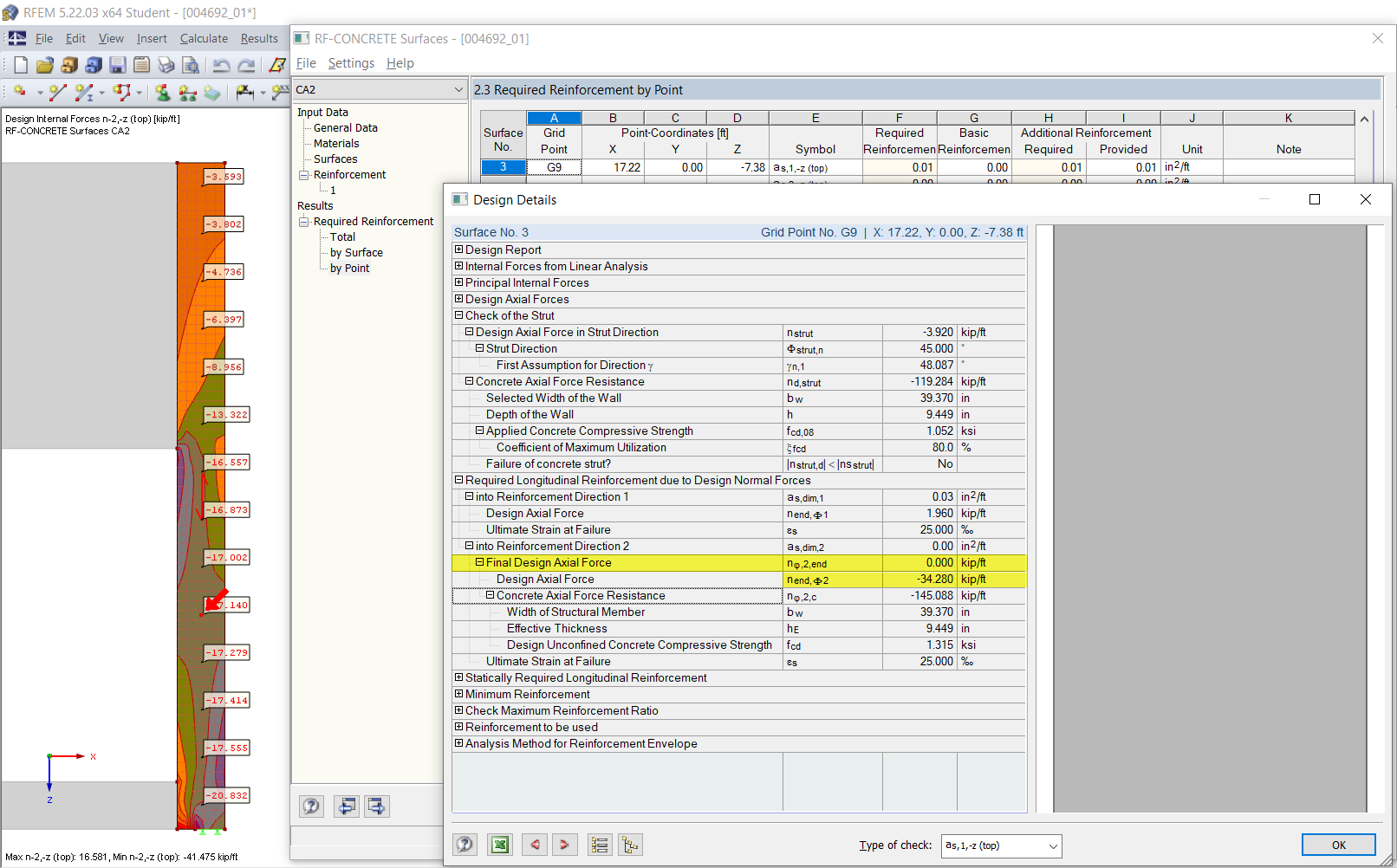Jump to the next grid point
This screenshot has width=1397, height=868.
(x=565, y=844)
